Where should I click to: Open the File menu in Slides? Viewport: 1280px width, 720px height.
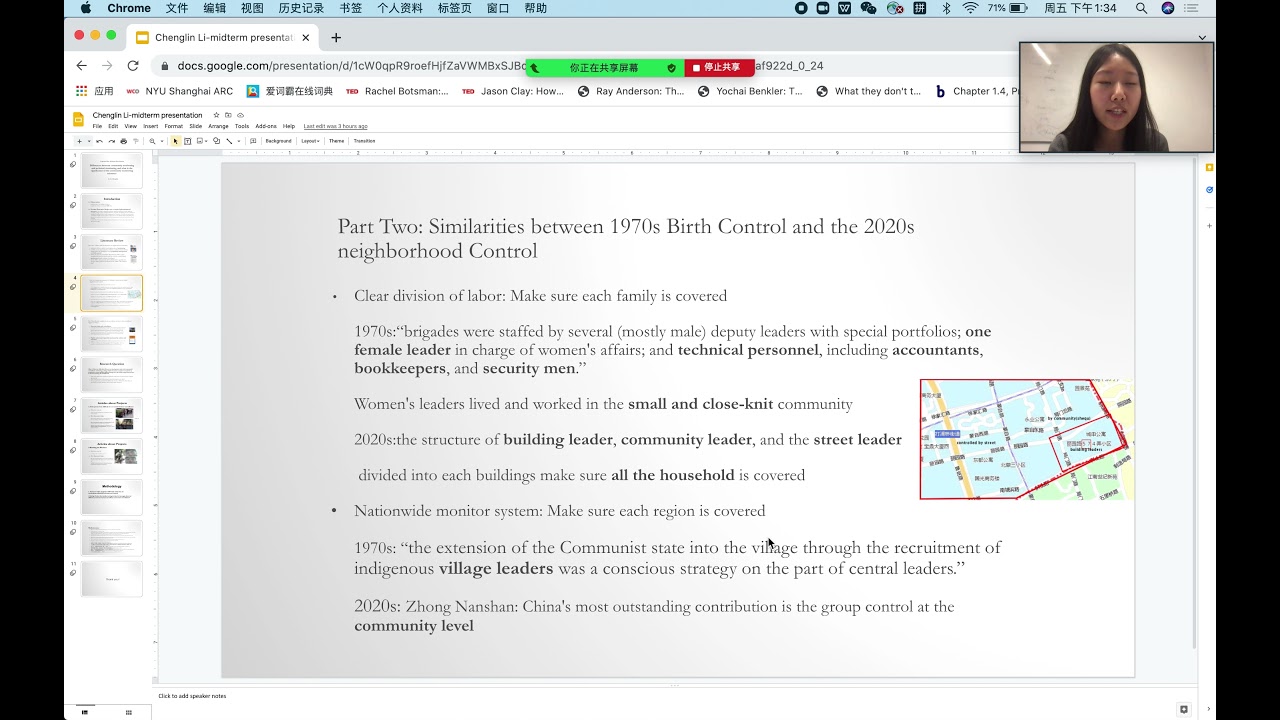(x=97, y=126)
